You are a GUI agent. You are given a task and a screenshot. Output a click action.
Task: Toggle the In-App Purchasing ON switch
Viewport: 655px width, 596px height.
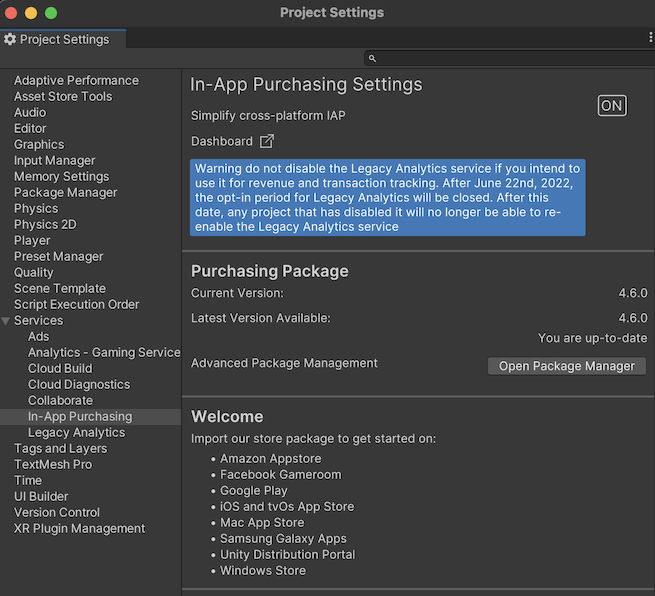611,106
